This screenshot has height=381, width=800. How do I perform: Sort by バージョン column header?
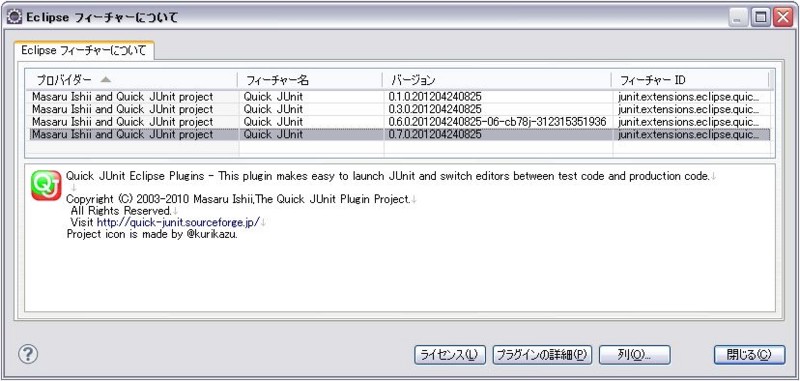tap(496, 80)
